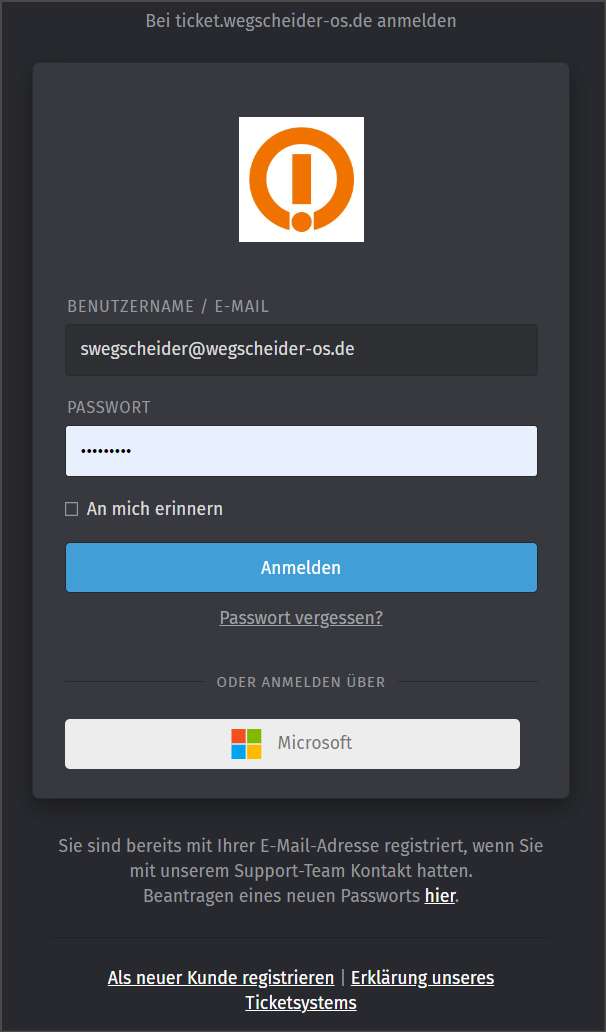Screen dimensions: 606x1032
Task: Click the four-colored Microsoft logo icon
Action: pos(246,744)
